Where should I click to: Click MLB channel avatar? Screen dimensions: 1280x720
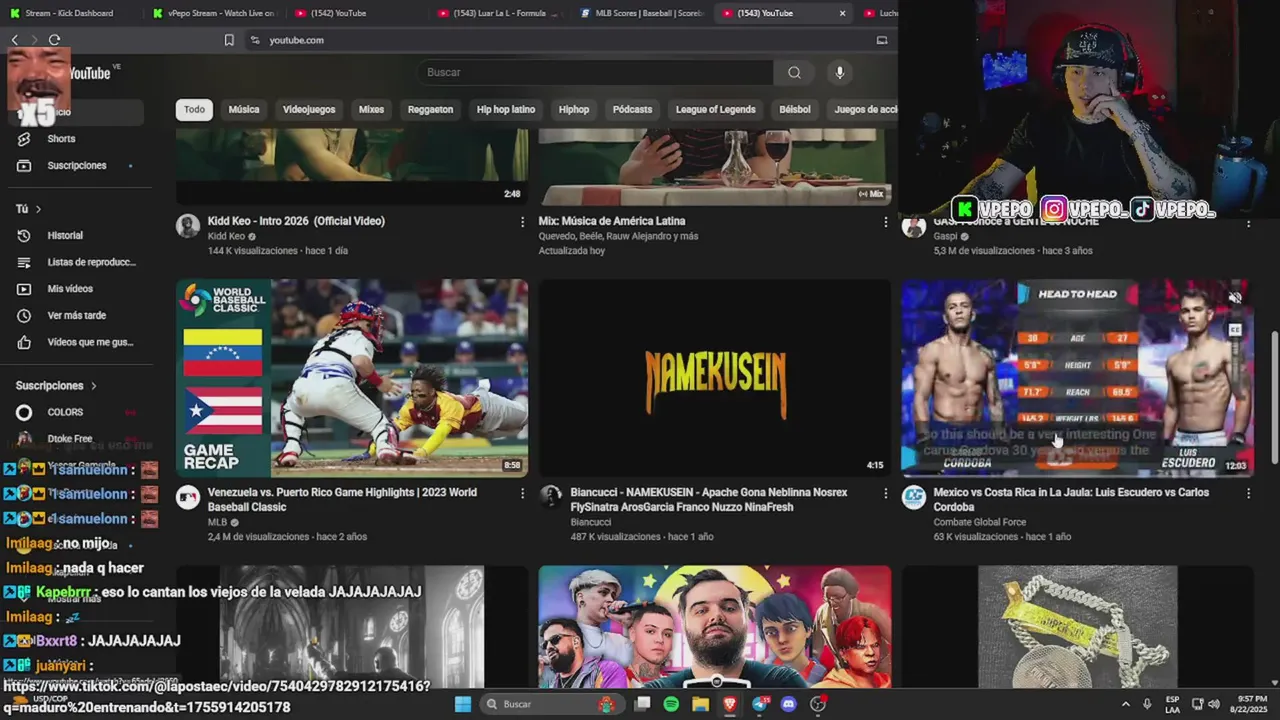188,497
